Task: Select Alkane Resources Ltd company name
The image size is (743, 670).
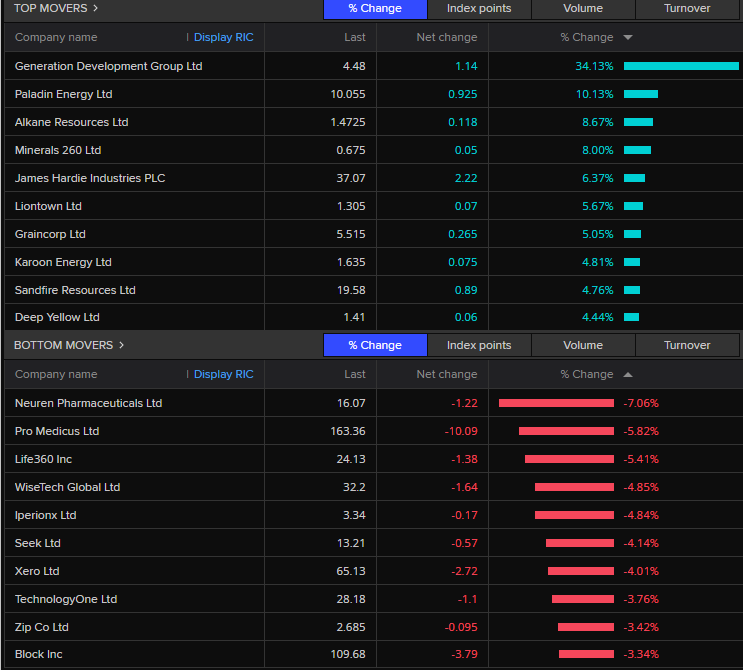Action: click(72, 122)
